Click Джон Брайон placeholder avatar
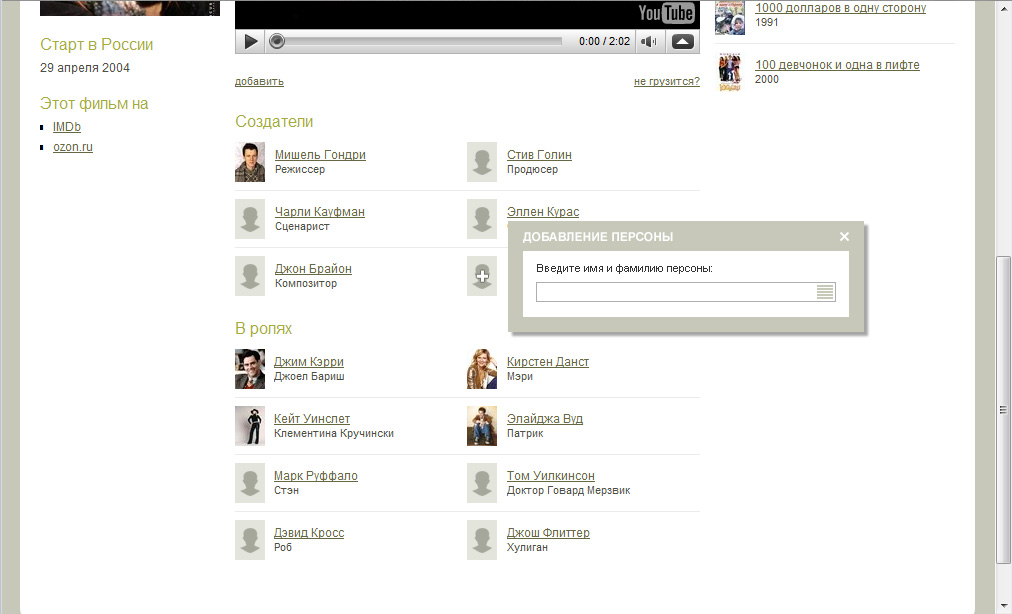Viewport: 1012px width, 614px height. coord(250,276)
